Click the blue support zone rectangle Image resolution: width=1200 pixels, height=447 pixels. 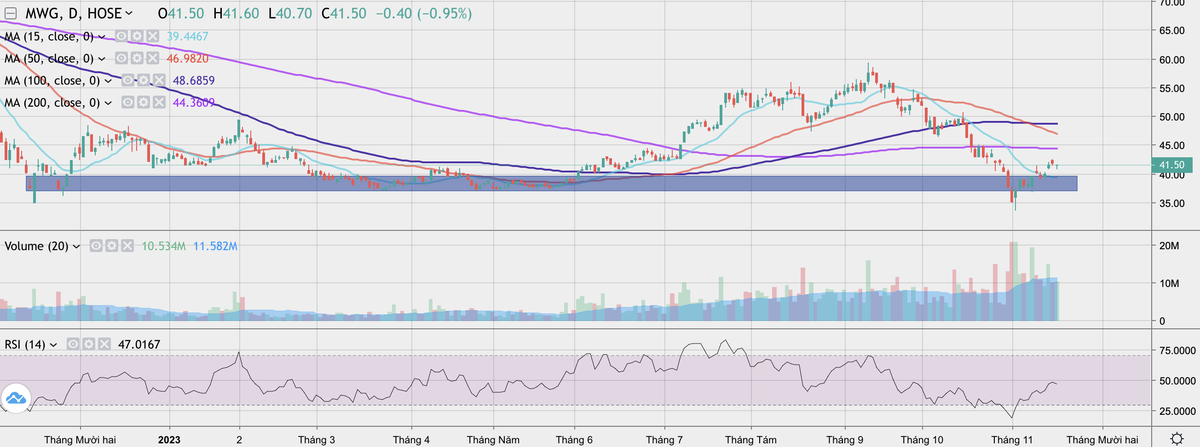pos(300,184)
